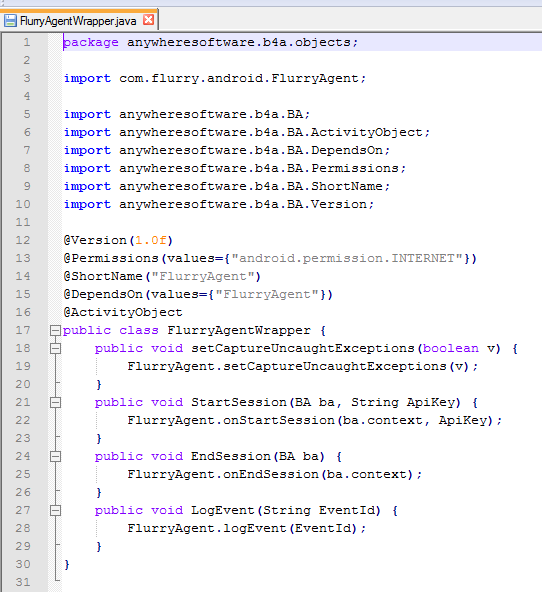Screen dimensions: 542x592
Task: Place cursor on the package keyword
Action: click(91, 43)
